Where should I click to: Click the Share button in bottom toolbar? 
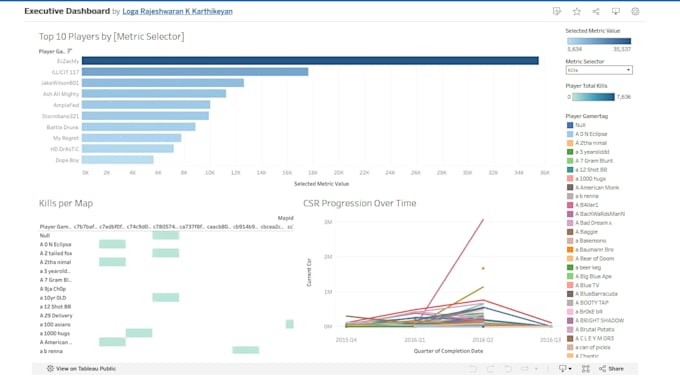(611, 369)
